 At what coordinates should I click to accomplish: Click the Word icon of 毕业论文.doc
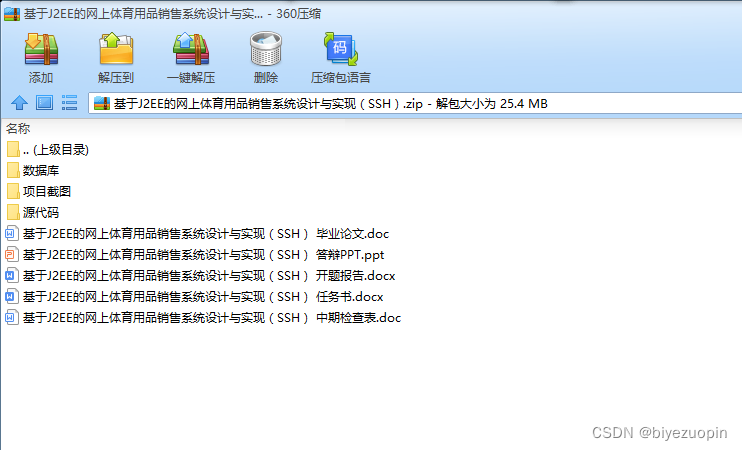click(x=12, y=233)
